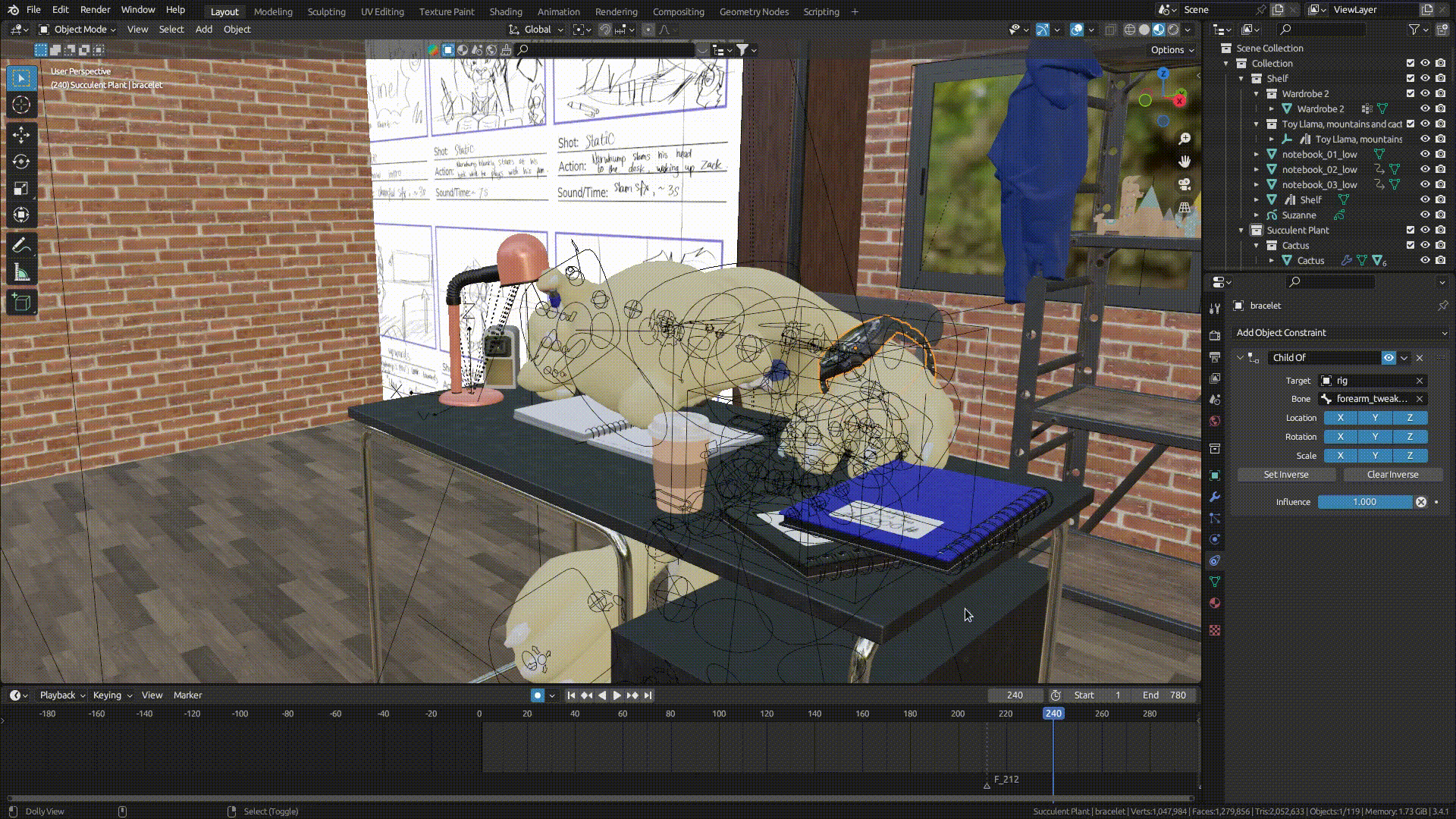The width and height of the screenshot is (1456, 819).
Task: Select the Rotate tool
Action: click(x=21, y=162)
